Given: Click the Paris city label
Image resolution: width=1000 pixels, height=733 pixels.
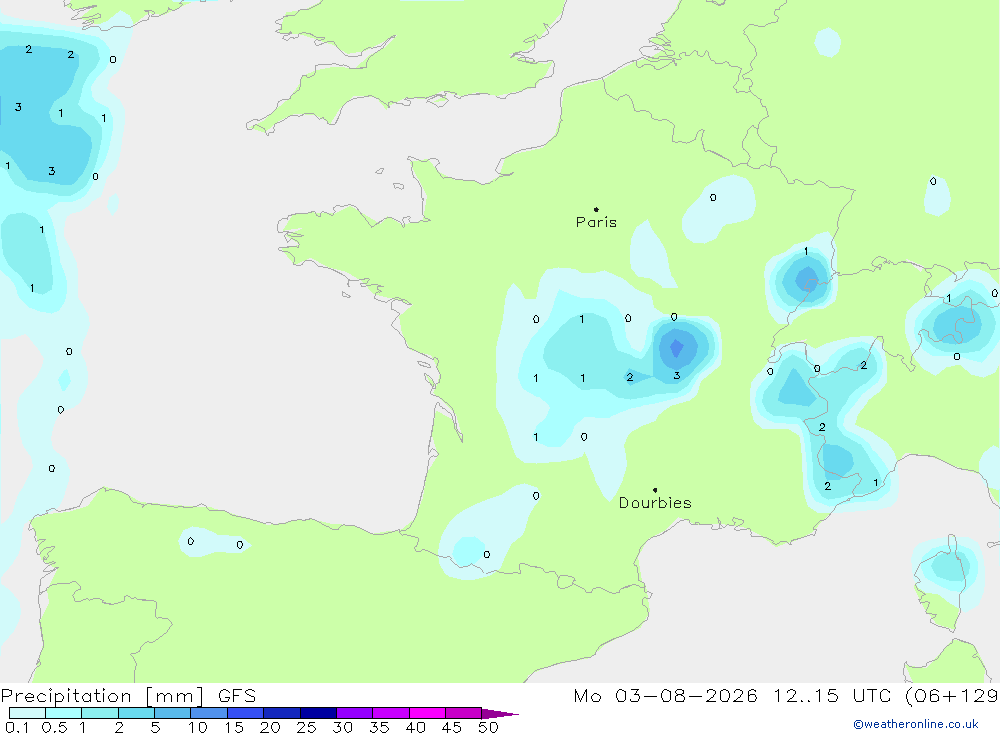Looking at the screenshot, I should click(x=596, y=222).
